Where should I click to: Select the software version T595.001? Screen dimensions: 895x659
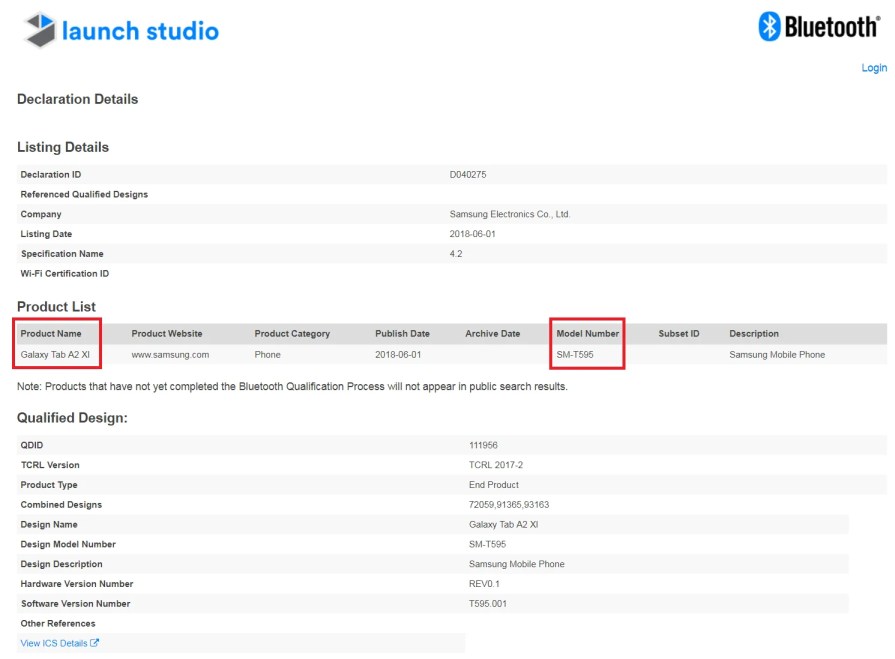point(487,604)
